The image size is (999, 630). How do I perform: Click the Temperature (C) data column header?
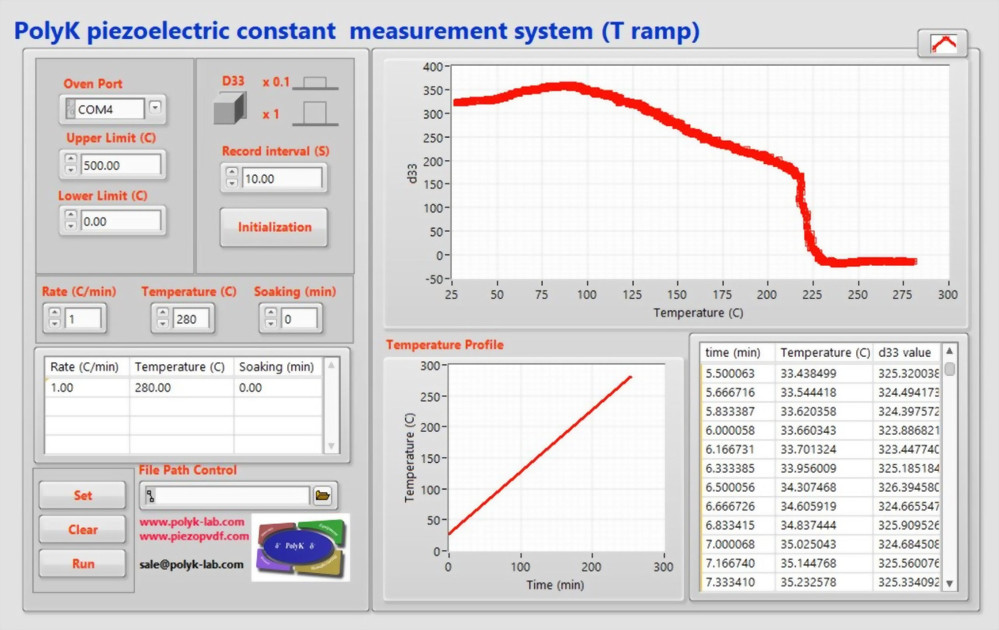824,352
